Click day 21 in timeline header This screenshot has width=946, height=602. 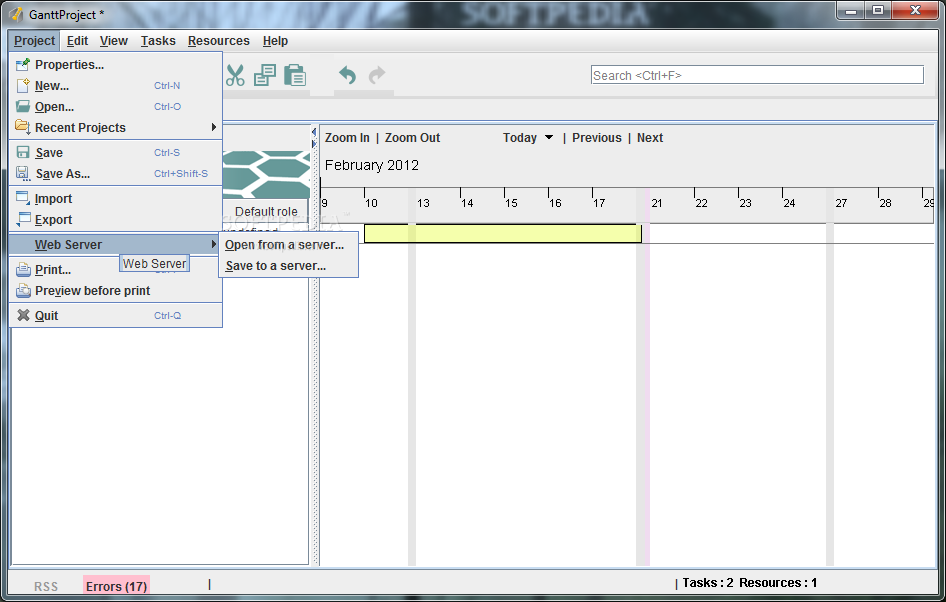coord(656,203)
